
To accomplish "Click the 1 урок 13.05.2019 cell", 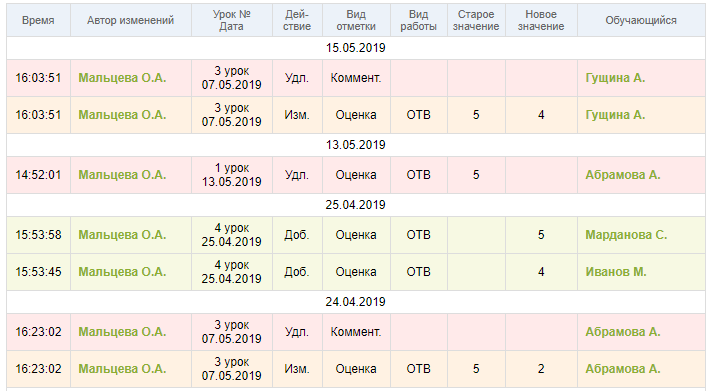I will pos(232,175).
